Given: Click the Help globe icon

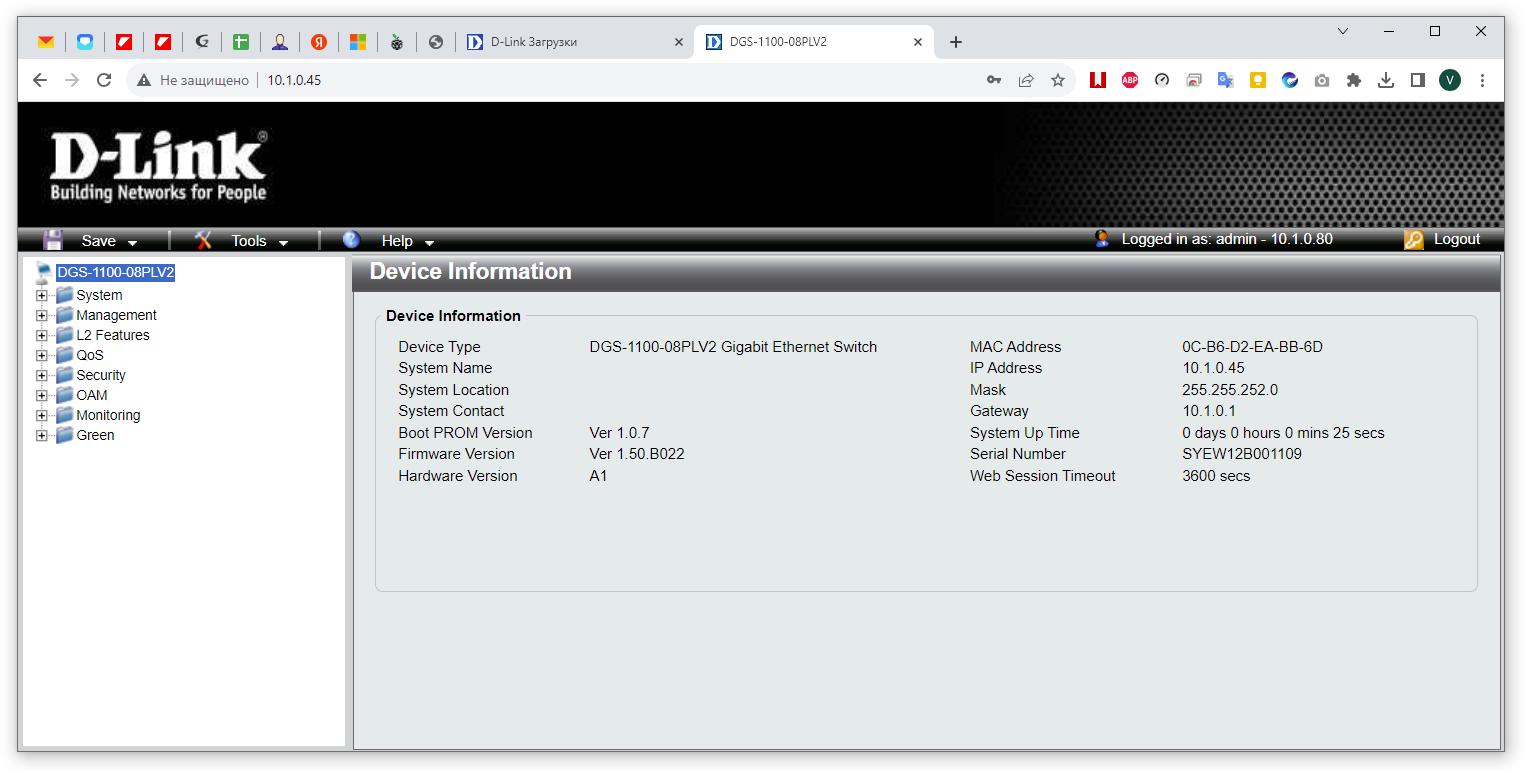Looking at the screenshot, I should coord(351,240).
